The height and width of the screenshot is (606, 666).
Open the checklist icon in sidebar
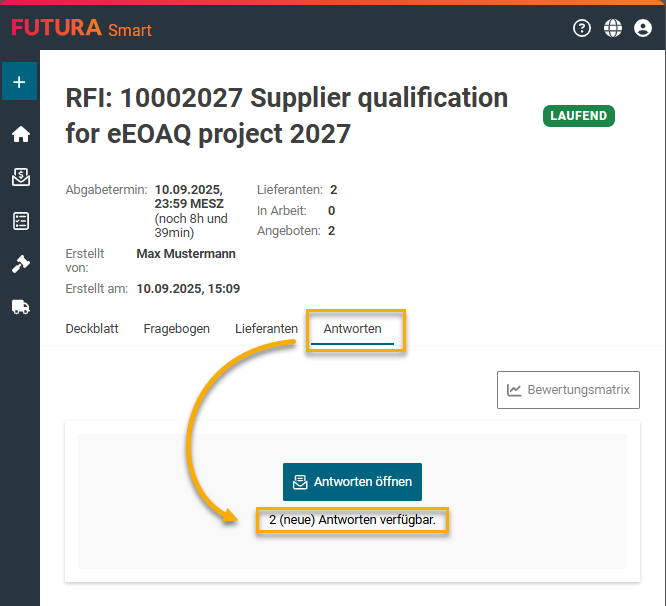20,221
